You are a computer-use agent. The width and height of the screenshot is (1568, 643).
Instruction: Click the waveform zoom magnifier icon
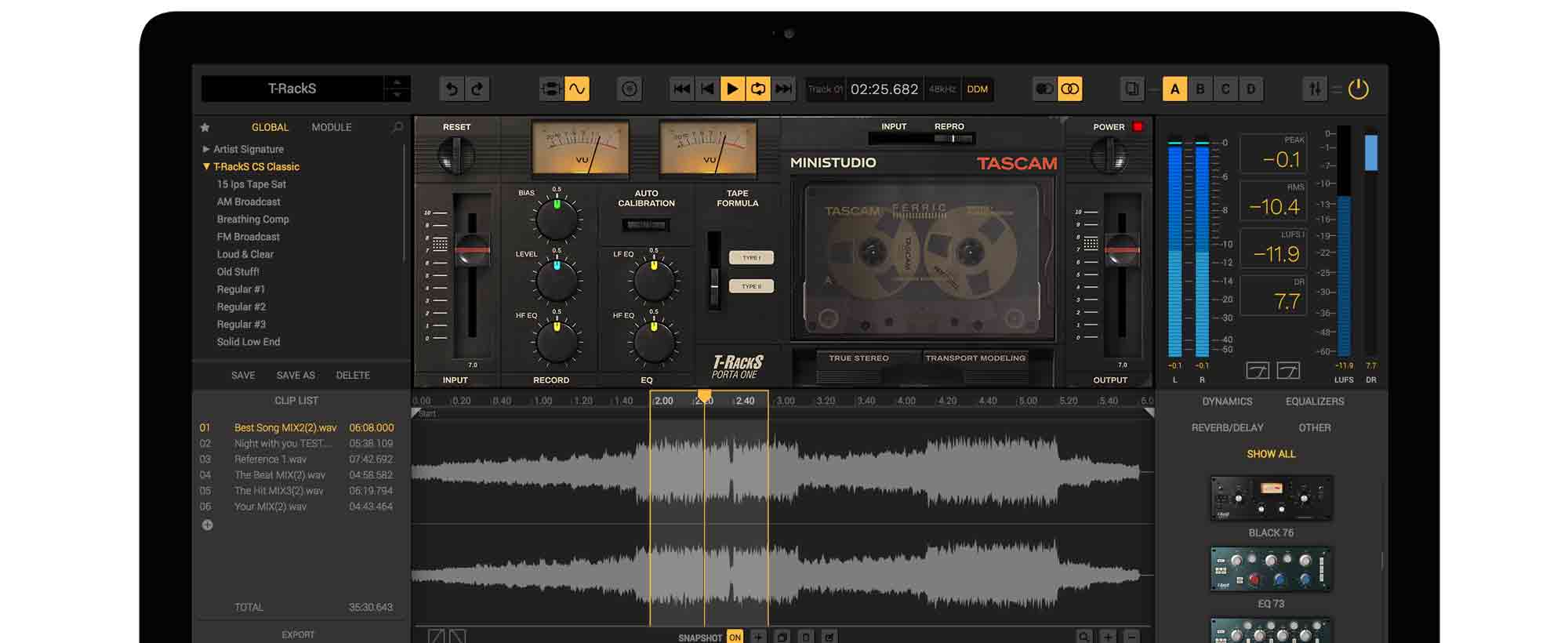pyautogui.click(x=1083, y=637)
